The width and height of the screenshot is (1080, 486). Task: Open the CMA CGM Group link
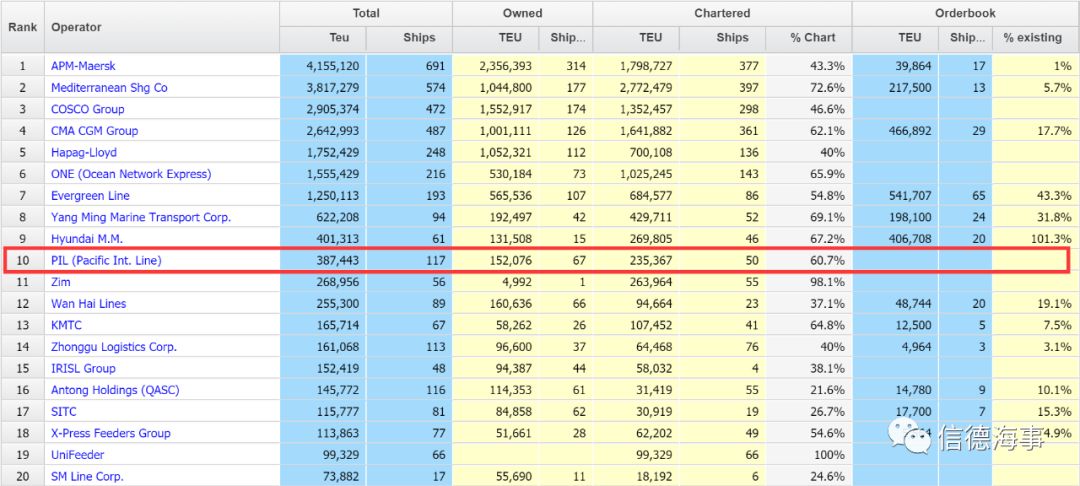94,131
